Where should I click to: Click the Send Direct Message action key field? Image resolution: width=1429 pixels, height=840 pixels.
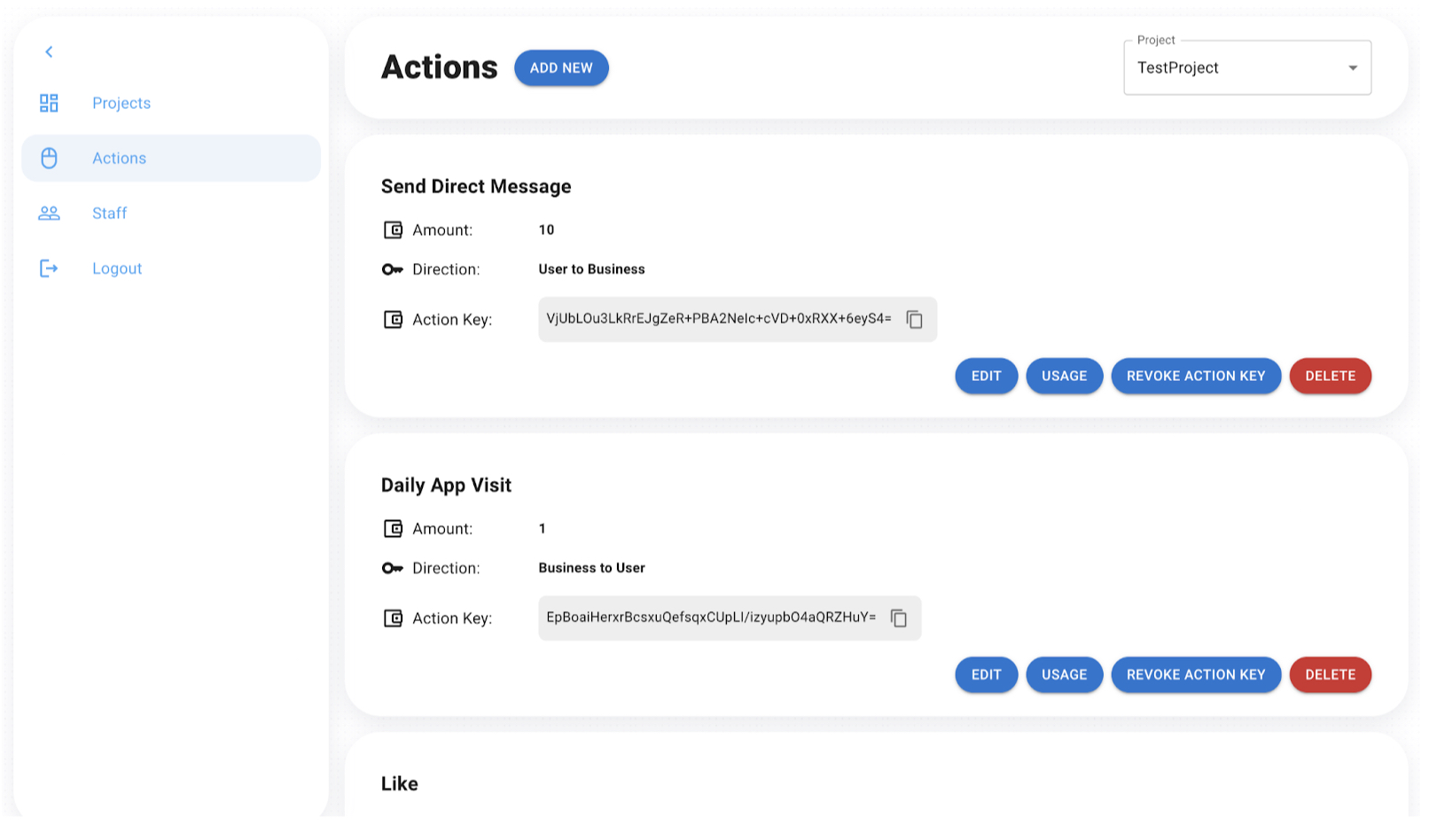[x=718, y=319]
